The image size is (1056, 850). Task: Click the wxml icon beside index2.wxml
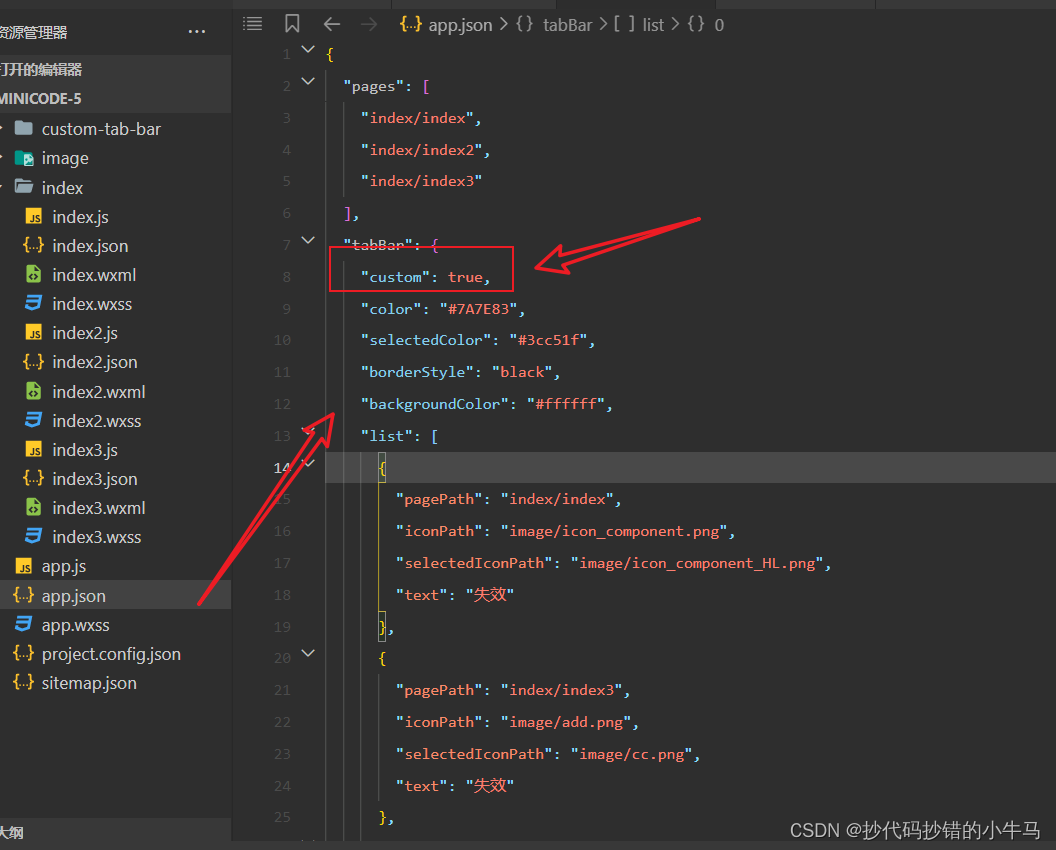click(x=34, y=391)
